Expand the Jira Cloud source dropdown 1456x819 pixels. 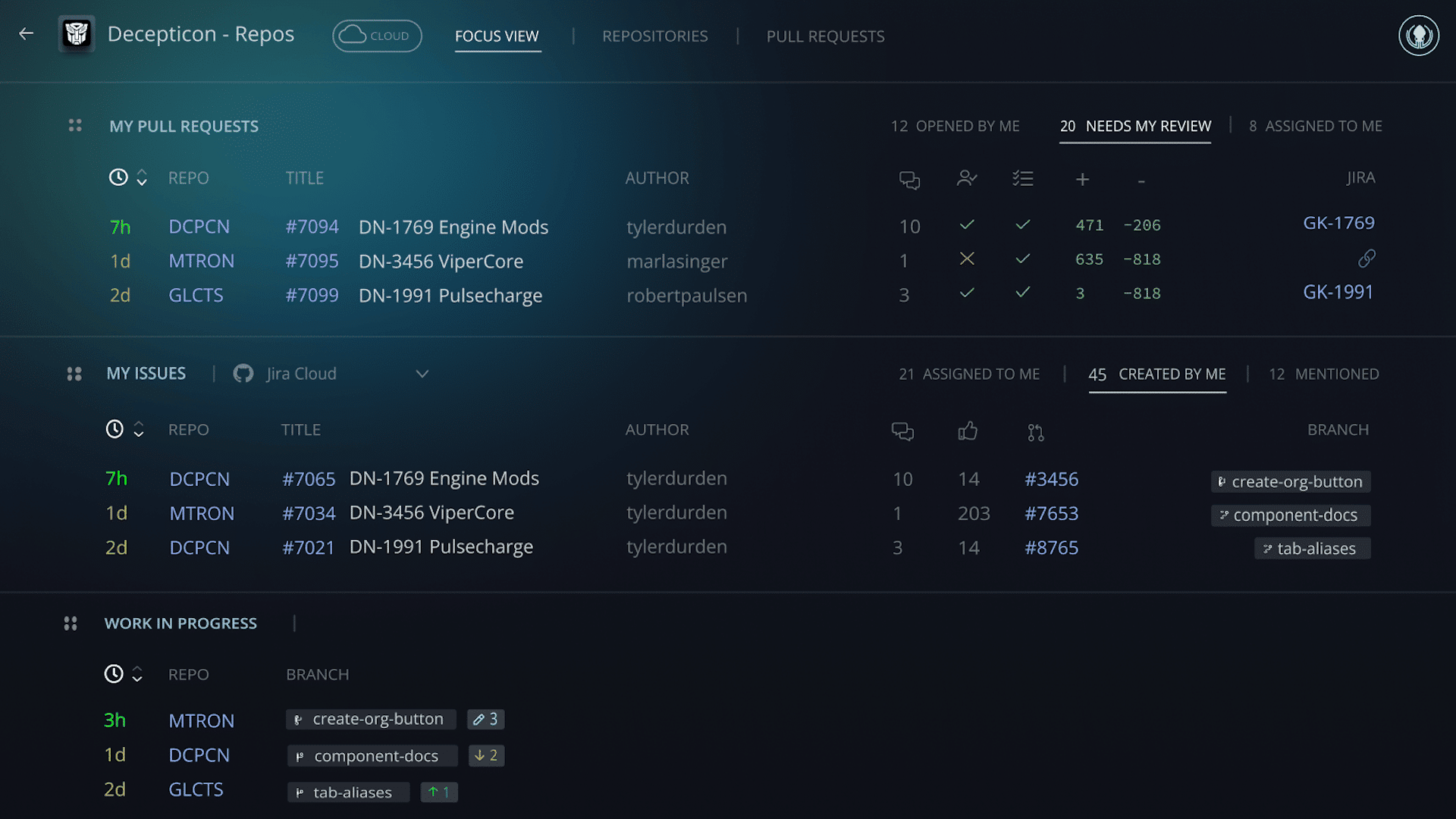[x=420, y=373]
